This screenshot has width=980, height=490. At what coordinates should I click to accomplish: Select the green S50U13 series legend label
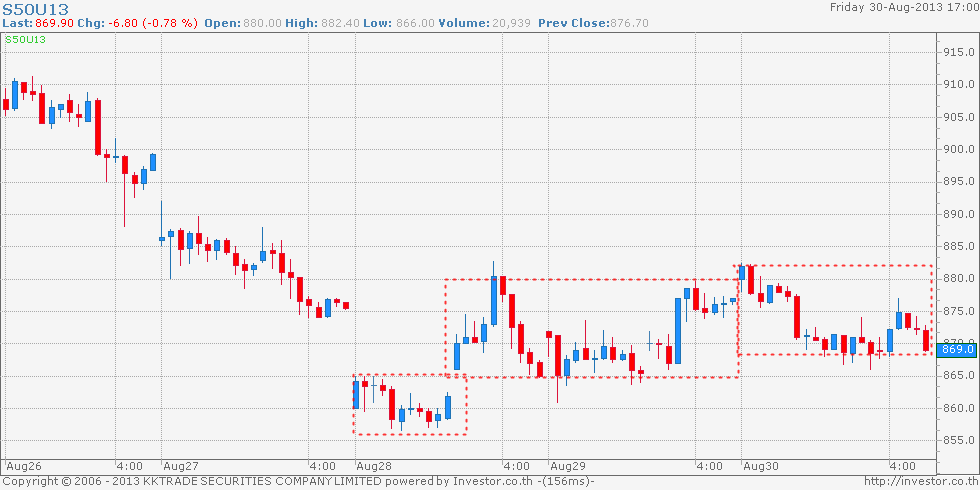pyautogui.click(x=25, y=40)
